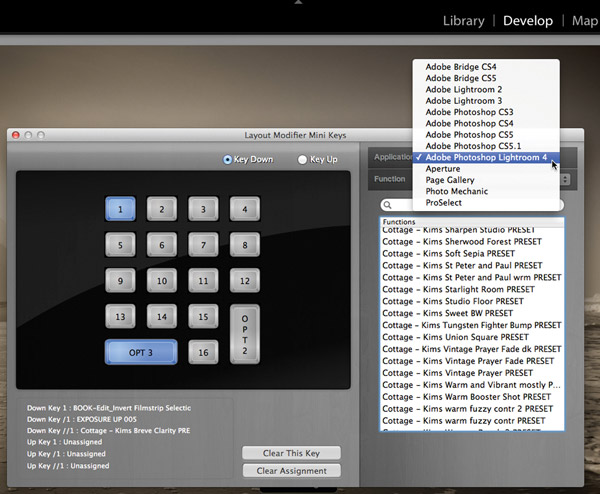This screenshot has width=600, height=494.
Task: Choose Page Gallery from application menu
Action: tap(486, 180)
